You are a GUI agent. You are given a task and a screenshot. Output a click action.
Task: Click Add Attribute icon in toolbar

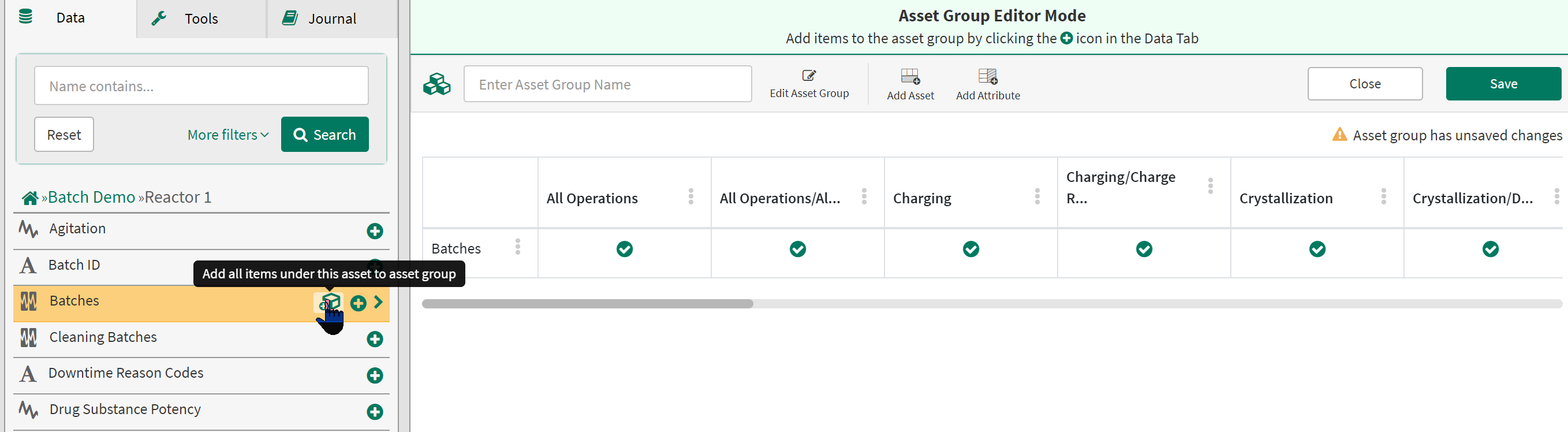(x=987, y=77)
